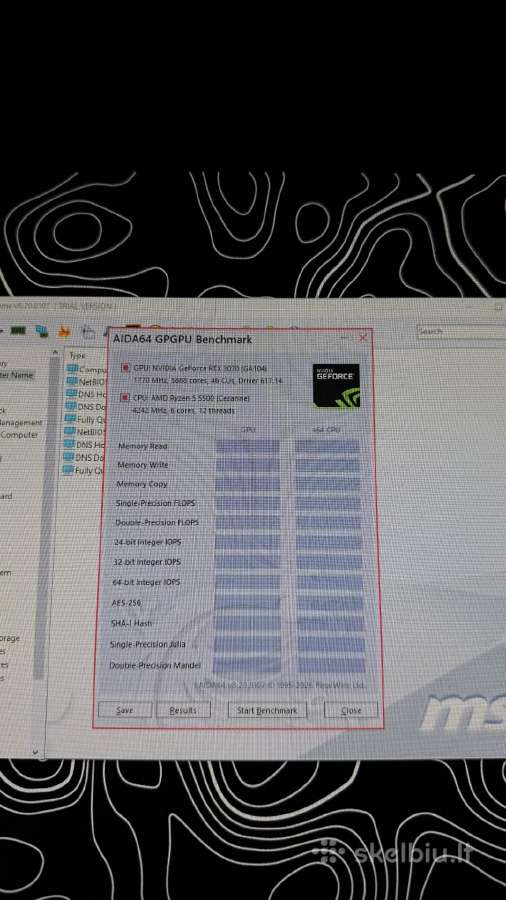The image size is (506, 900).
Task: Select the Management item in left tree
Action: pos(21,422)
